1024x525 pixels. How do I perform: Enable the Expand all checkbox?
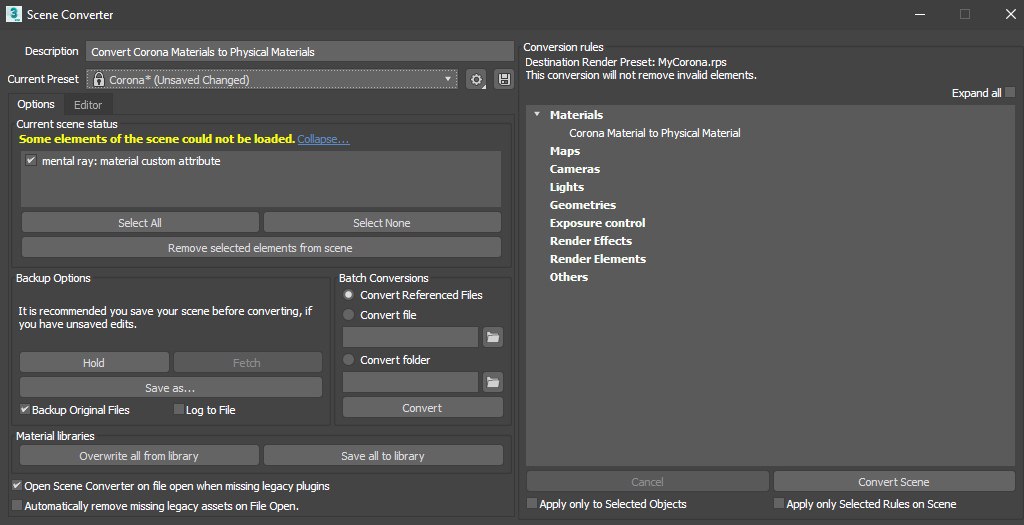(1010, 93)
